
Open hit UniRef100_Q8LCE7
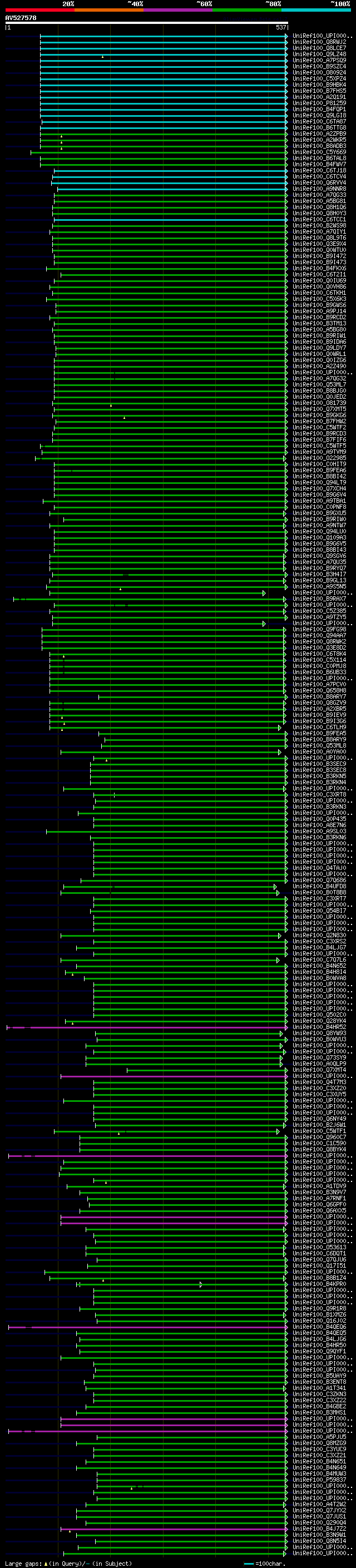pos(319,48)
